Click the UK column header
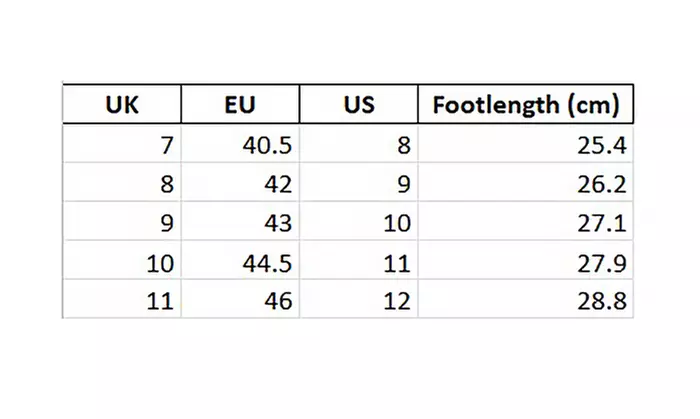This screenshot has width=700, height=419. pos(121,106)
